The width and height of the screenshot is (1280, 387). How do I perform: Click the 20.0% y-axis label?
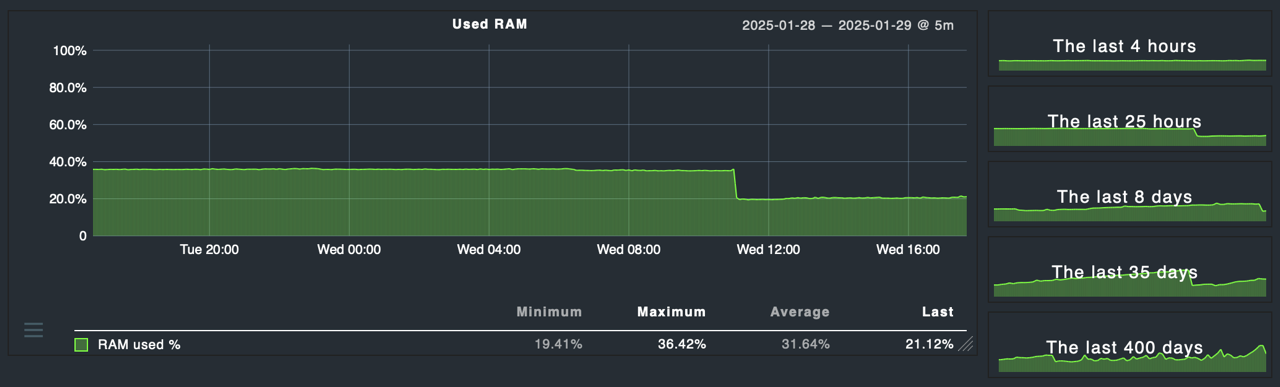coord(68,199)
